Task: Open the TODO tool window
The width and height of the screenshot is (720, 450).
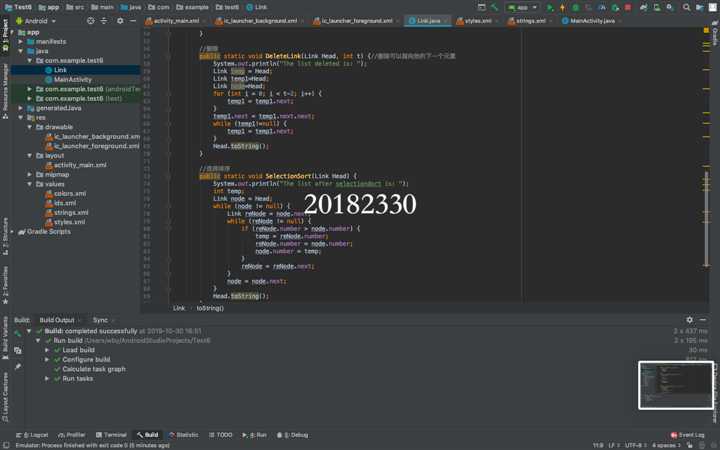Action: pyautogui.click(x=221, y=435)
